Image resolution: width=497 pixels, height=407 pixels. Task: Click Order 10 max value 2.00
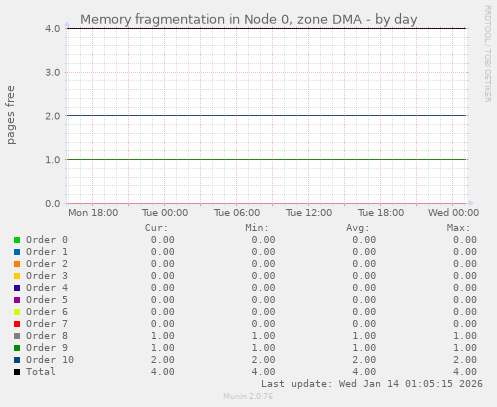[465, 360]
